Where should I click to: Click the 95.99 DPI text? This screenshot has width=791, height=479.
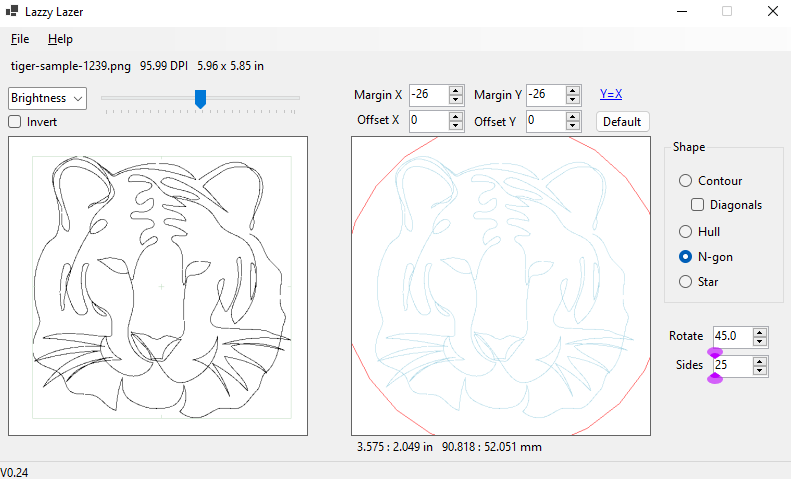coord(164,66)
